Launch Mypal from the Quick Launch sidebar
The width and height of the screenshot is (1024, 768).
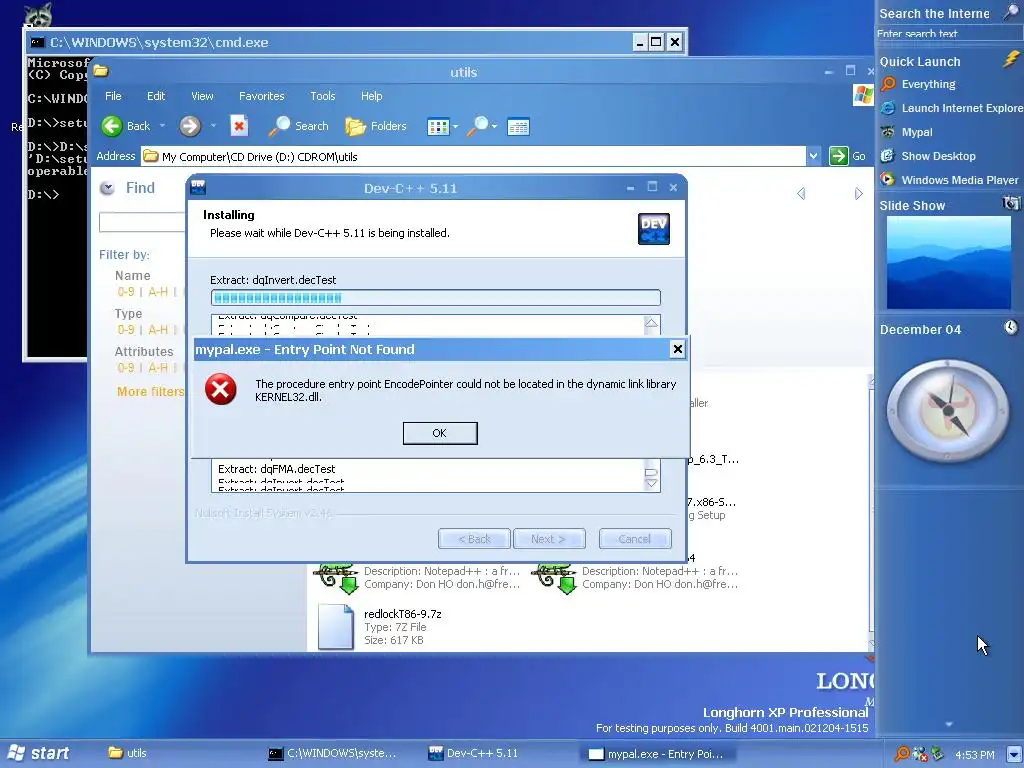pos(906,132)
